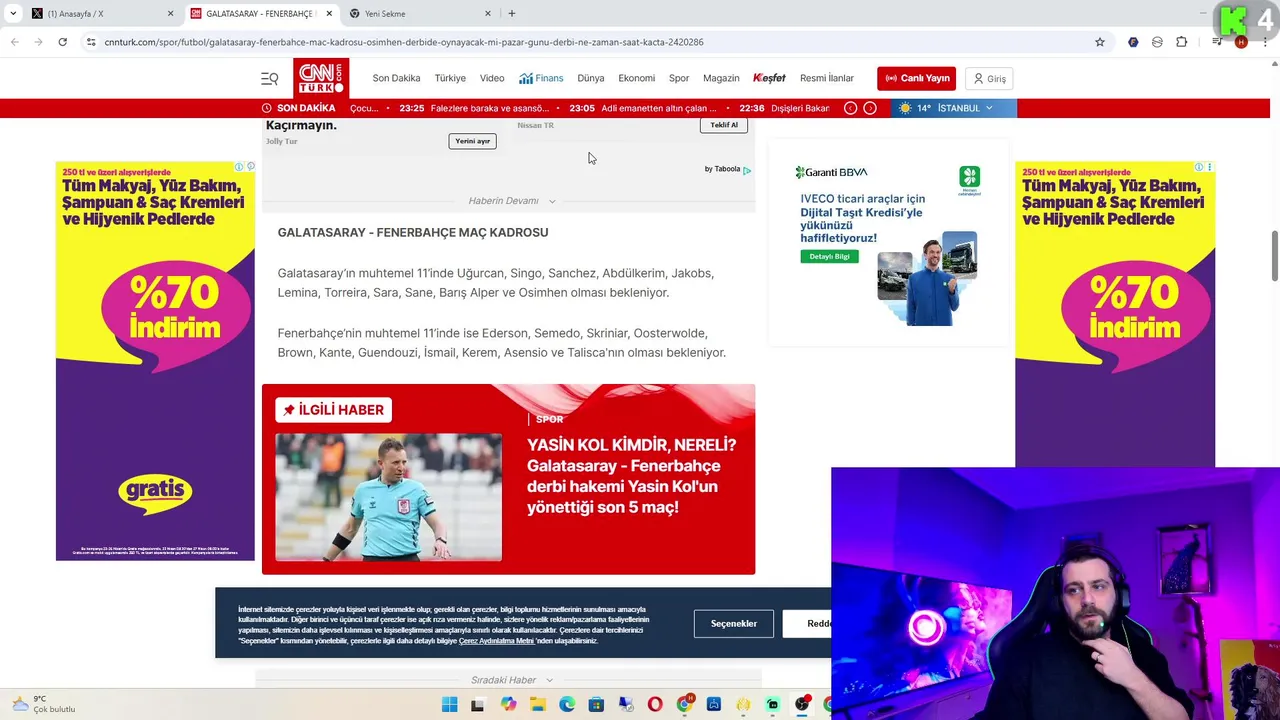Open Task View from the taskbar

pyautogui.click(x=478, y=704)
